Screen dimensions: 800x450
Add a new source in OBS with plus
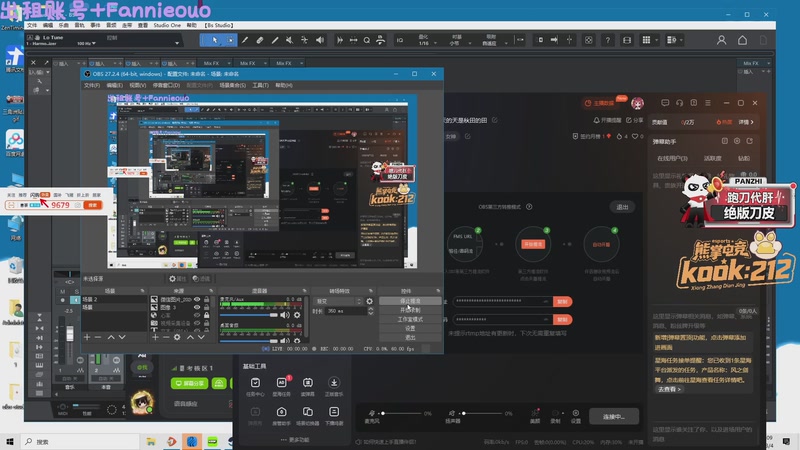pos(155,337)
